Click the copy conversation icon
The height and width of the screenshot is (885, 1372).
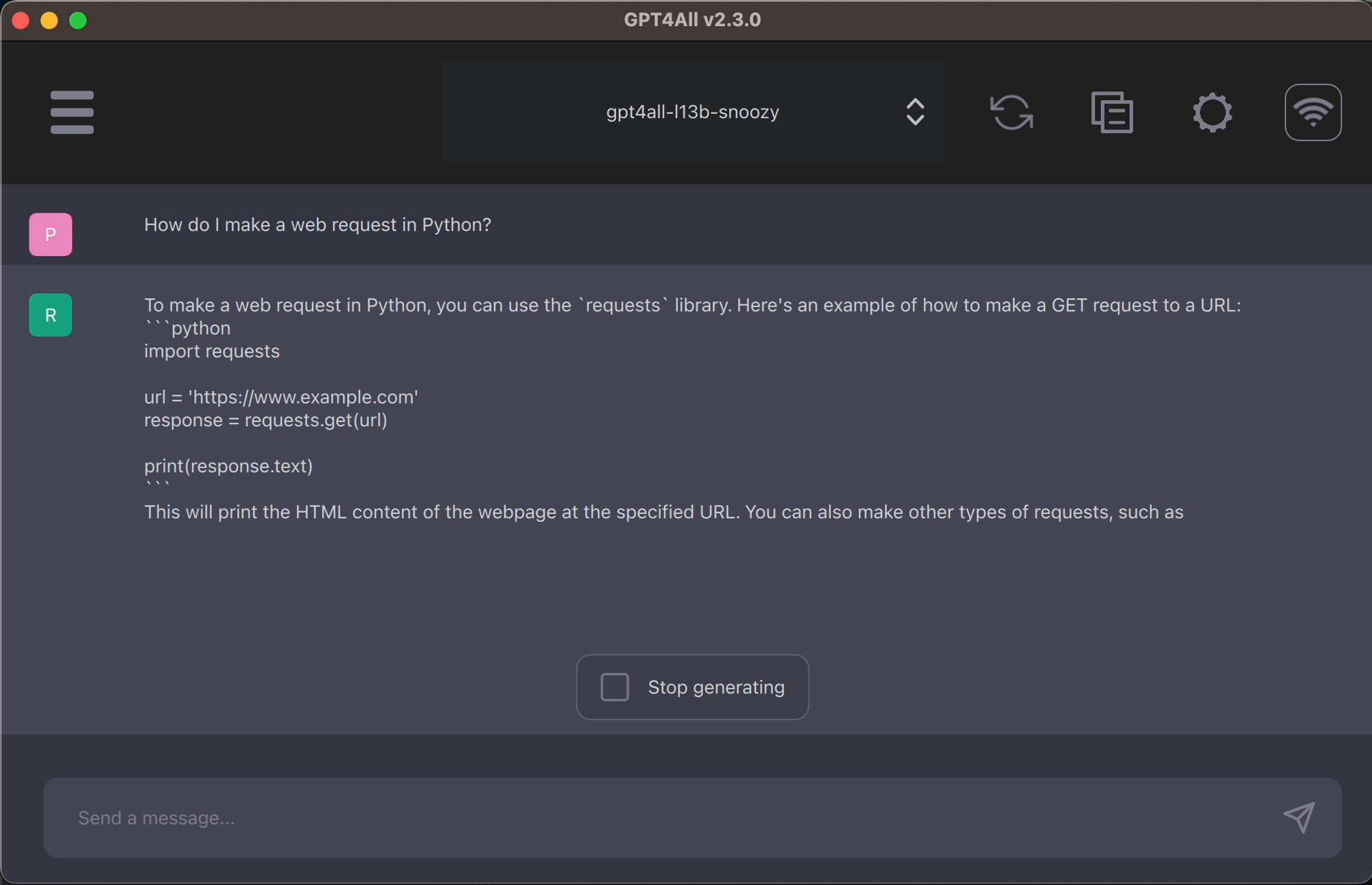pyautogui.click(x=1112, y=112)
